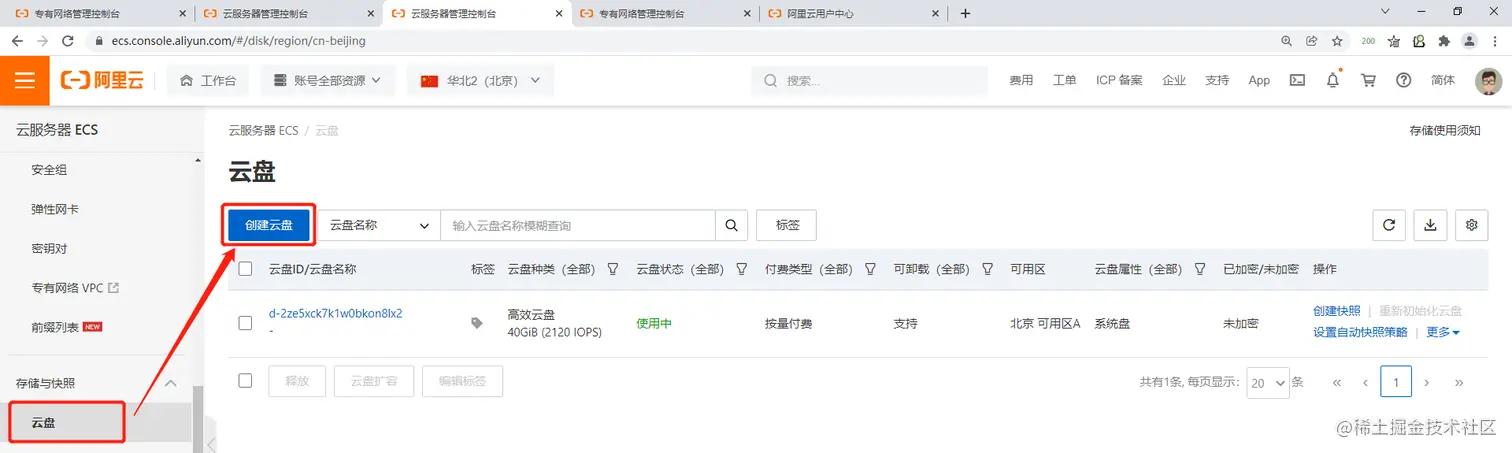Open 安全组 in sidebar
This screenshot has height=453, width=1512.
coord(49,170)
